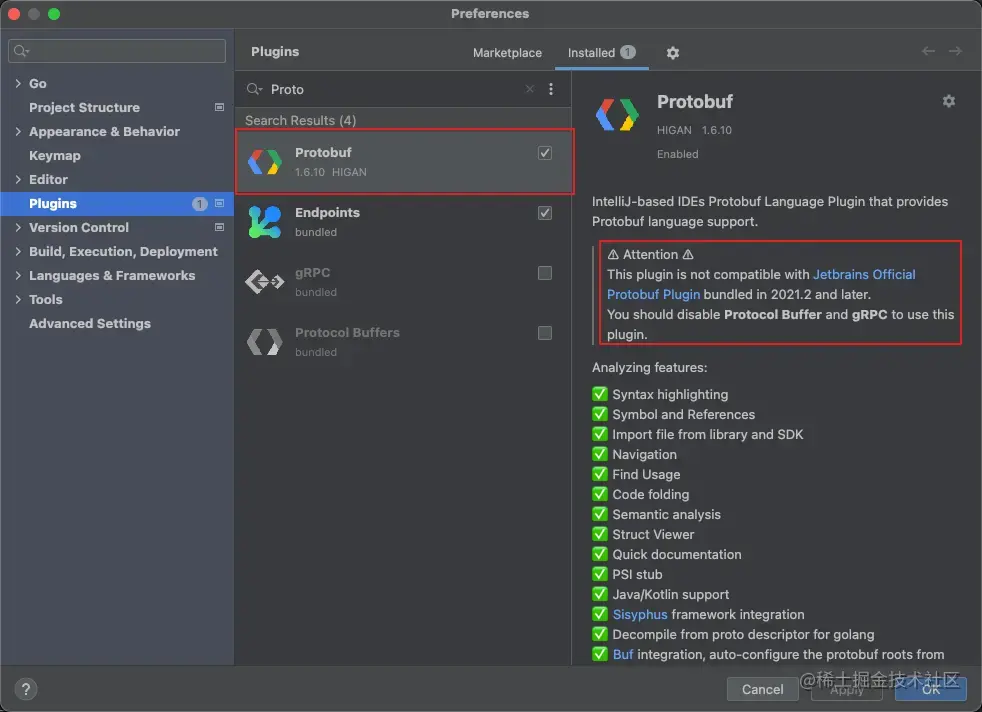Select Plugins in settings tree

[117, 204]
